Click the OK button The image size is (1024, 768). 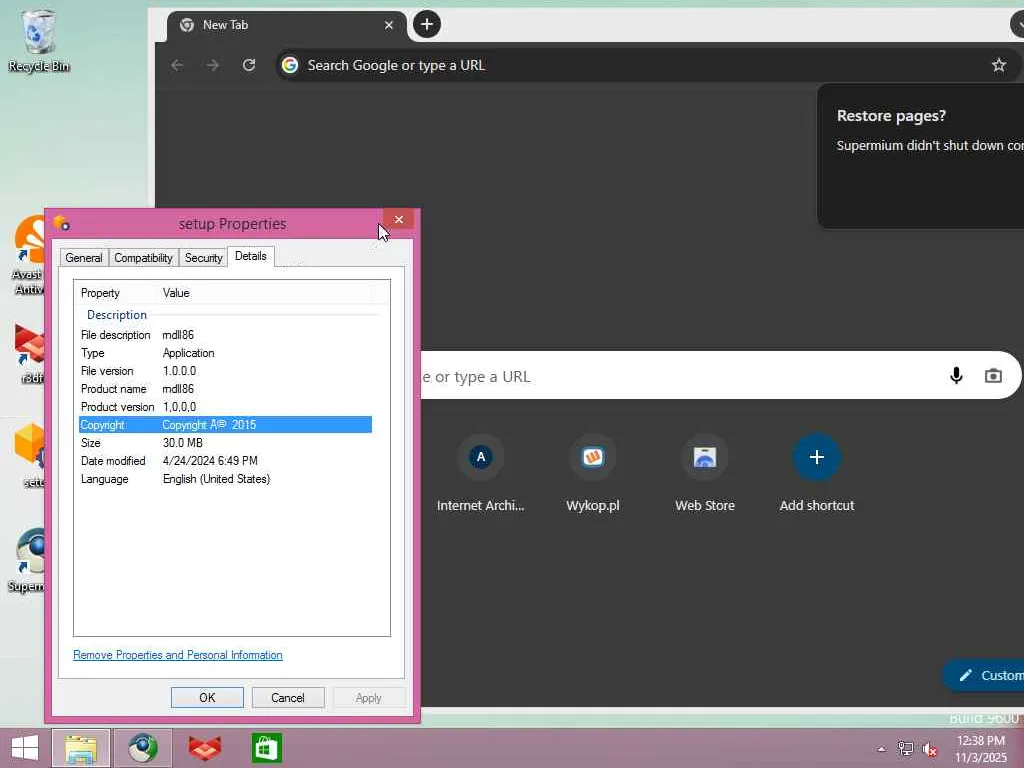(207, 697)
